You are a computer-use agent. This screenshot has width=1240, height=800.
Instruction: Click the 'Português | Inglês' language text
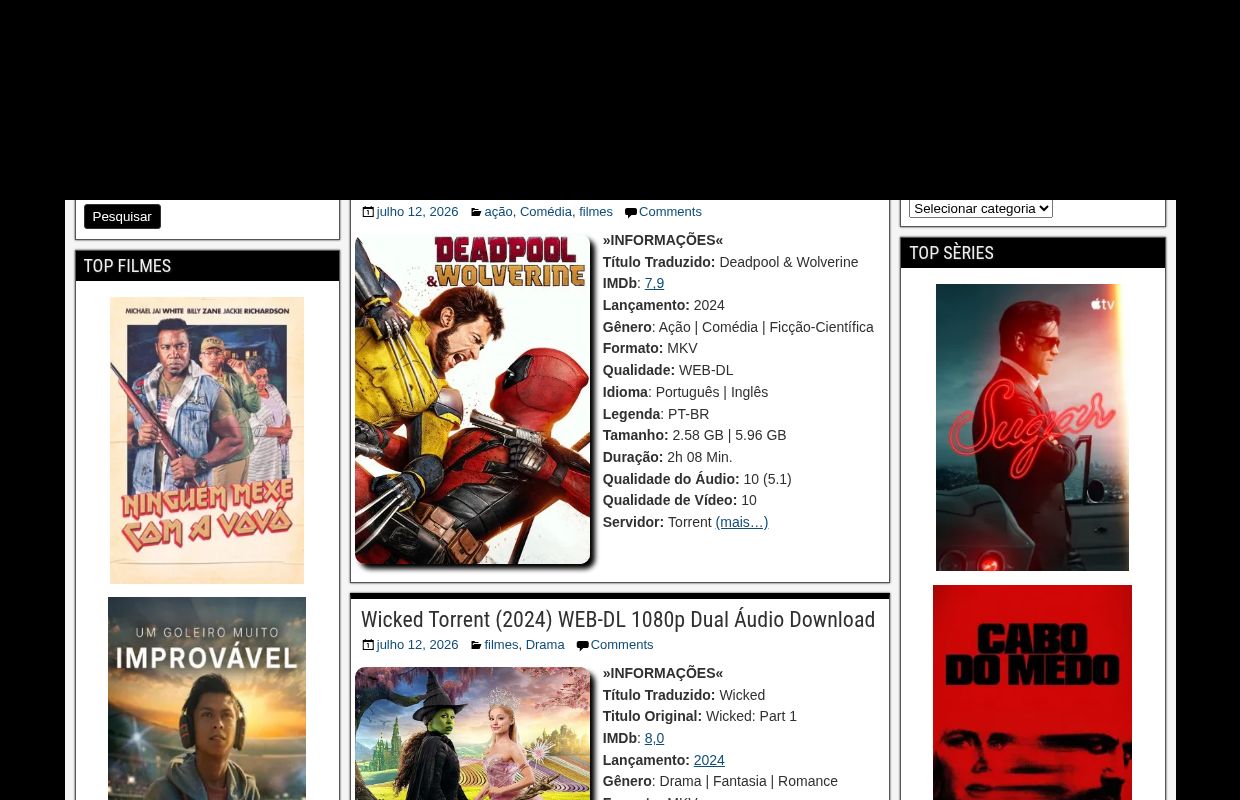(711, 392)
